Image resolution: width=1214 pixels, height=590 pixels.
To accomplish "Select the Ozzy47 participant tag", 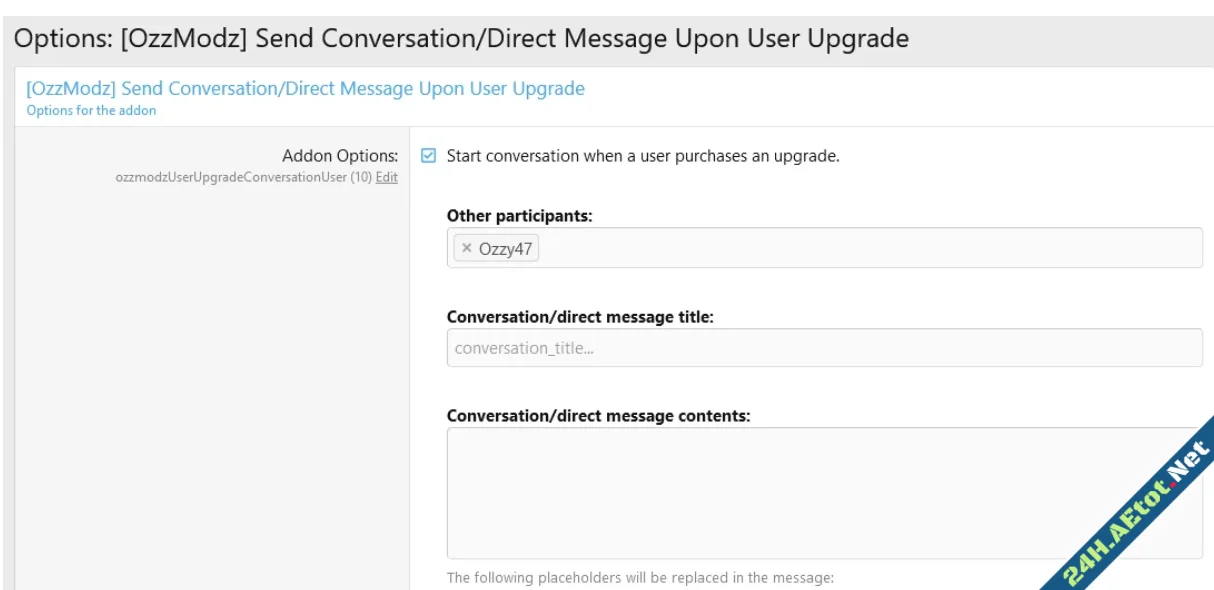I will tap(505, 249).
